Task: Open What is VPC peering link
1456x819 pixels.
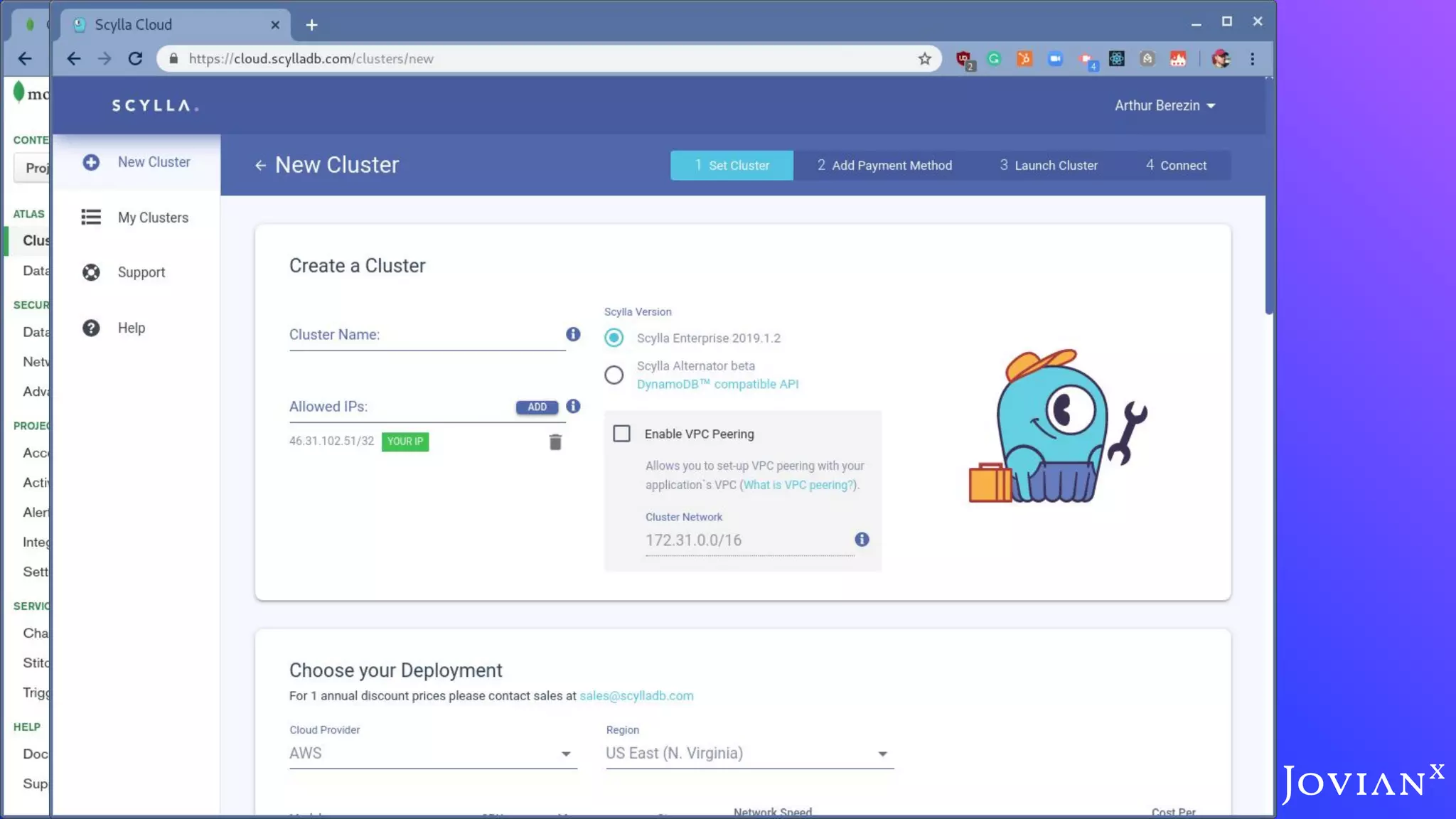Action: pyautogui.click(x=798, y=485)
